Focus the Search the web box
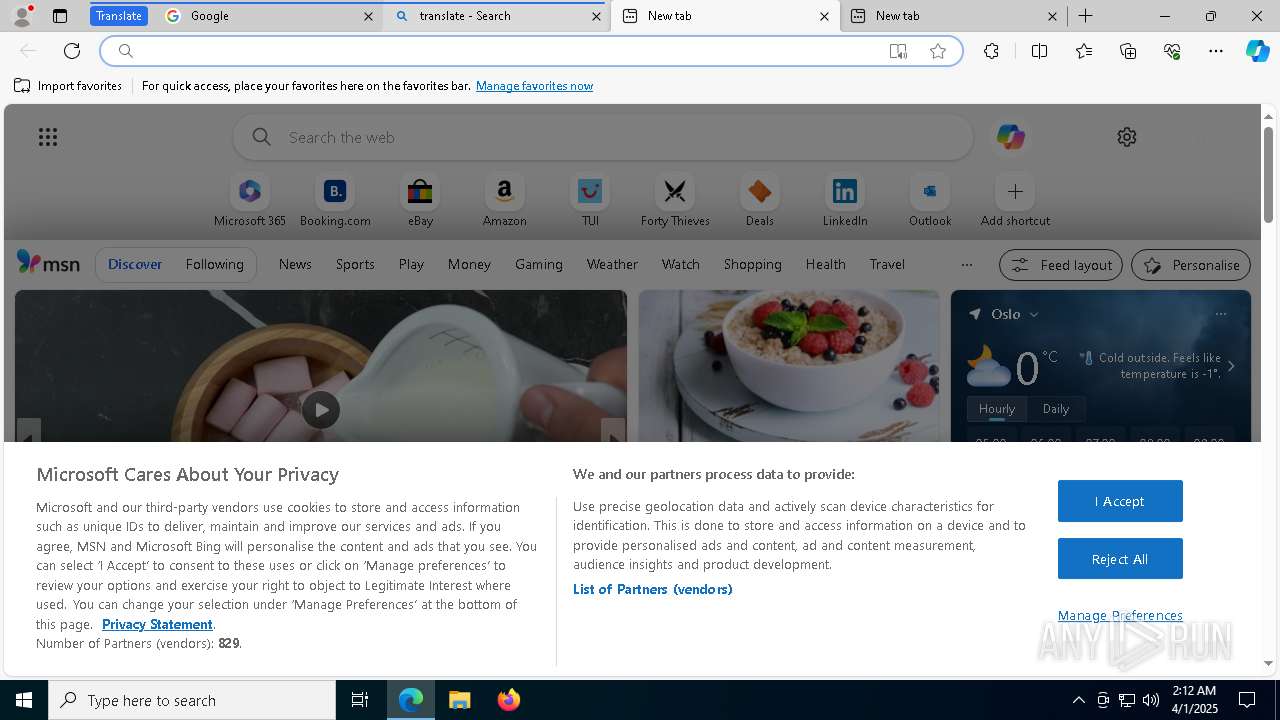1280x720 pixels. pyautogui.click(x=602, y=137)
